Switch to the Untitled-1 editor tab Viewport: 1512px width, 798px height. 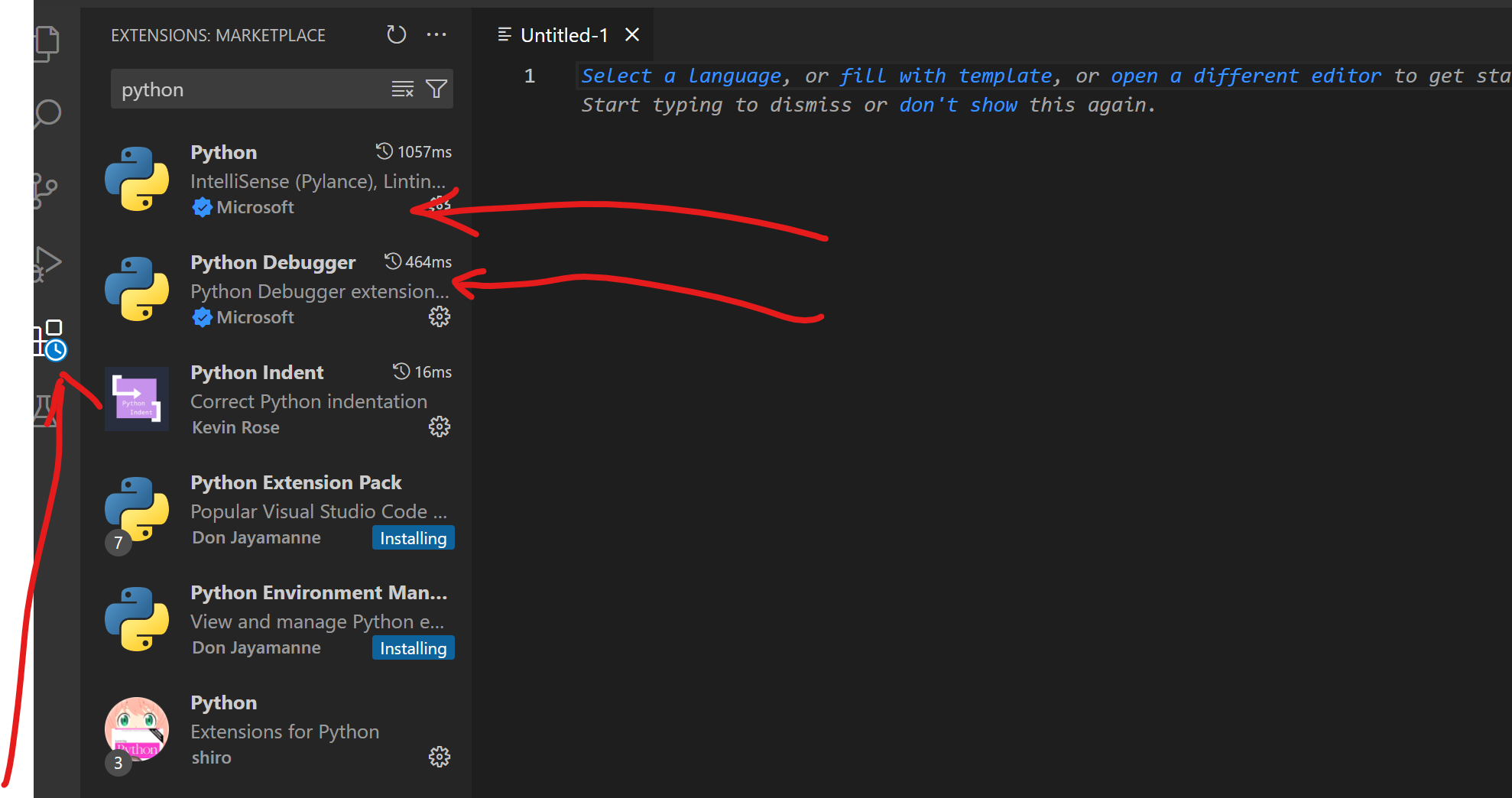(564, 35)
